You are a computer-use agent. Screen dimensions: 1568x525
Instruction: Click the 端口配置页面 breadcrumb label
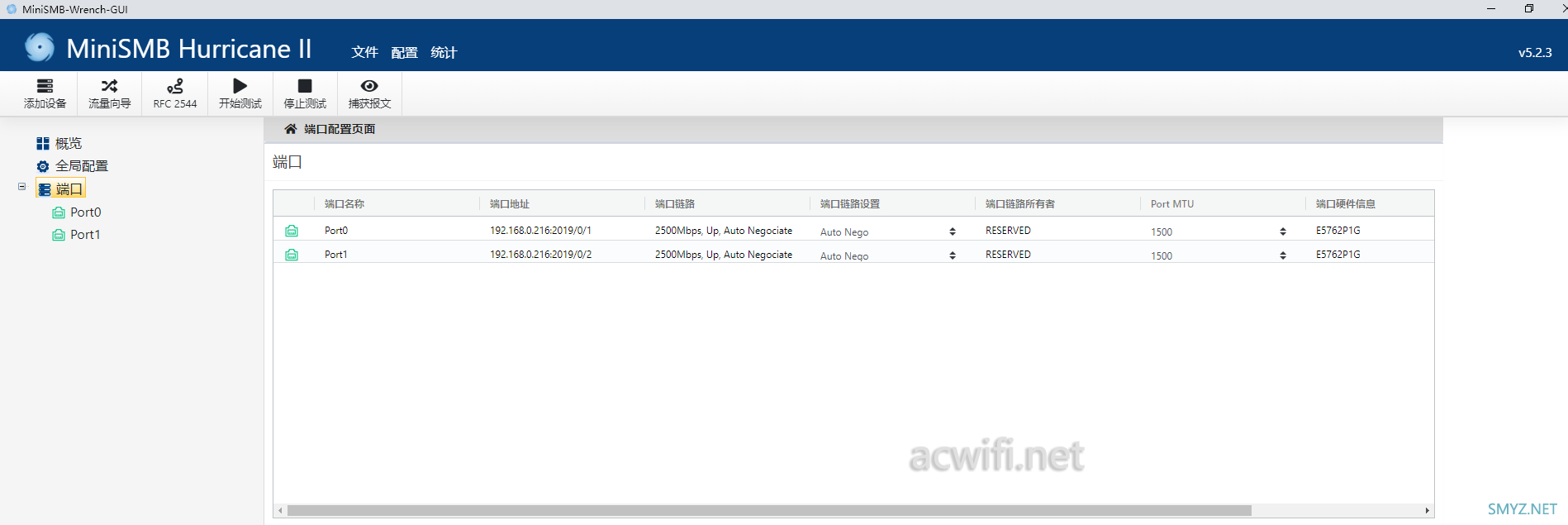tap(340, 129)
